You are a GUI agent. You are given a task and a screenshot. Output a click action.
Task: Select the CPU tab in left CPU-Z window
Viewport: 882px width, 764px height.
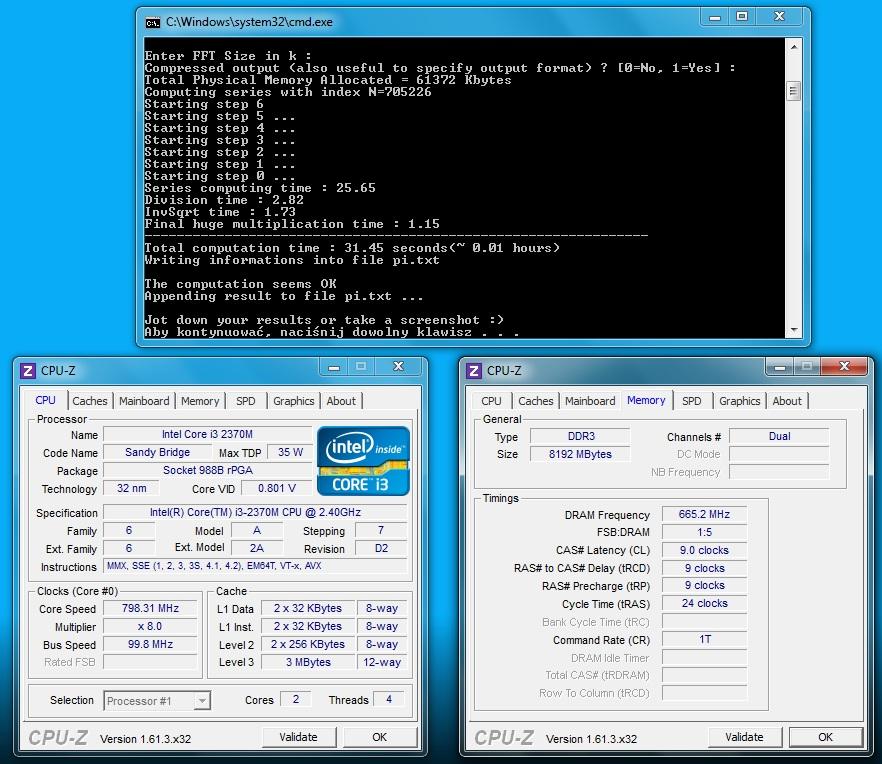coord(46,400)
